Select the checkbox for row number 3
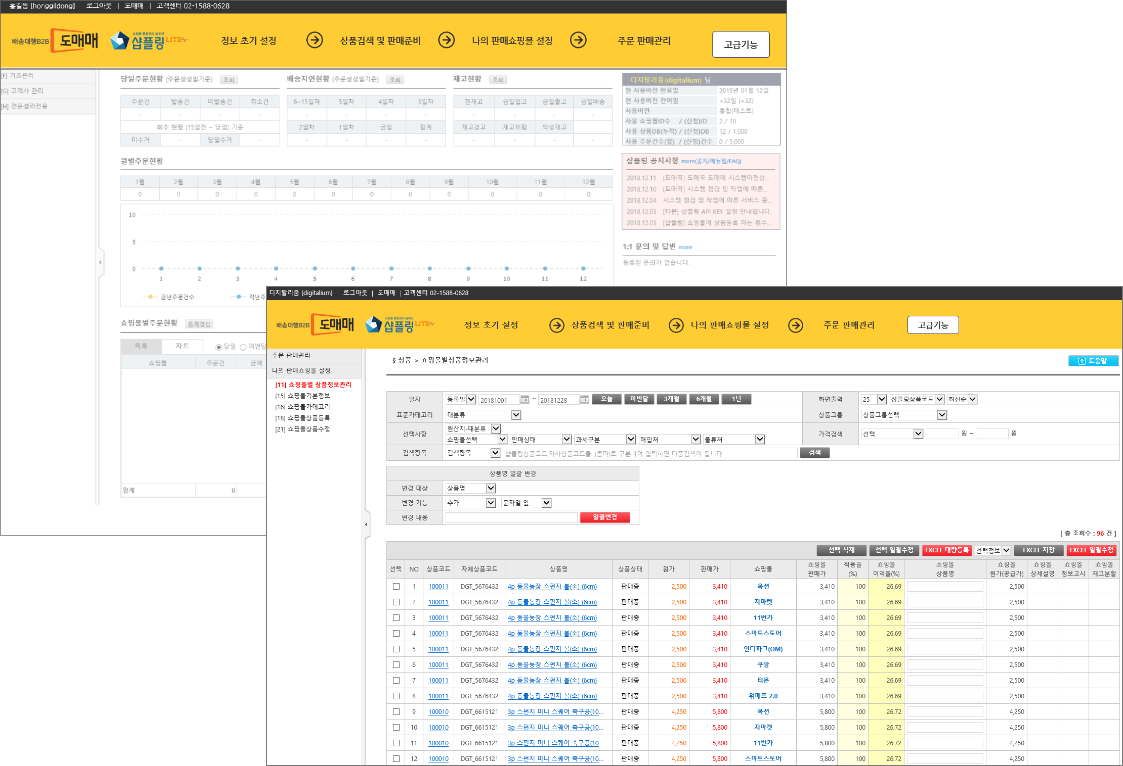Viewport: 1123px width, 766px height. 396,618
